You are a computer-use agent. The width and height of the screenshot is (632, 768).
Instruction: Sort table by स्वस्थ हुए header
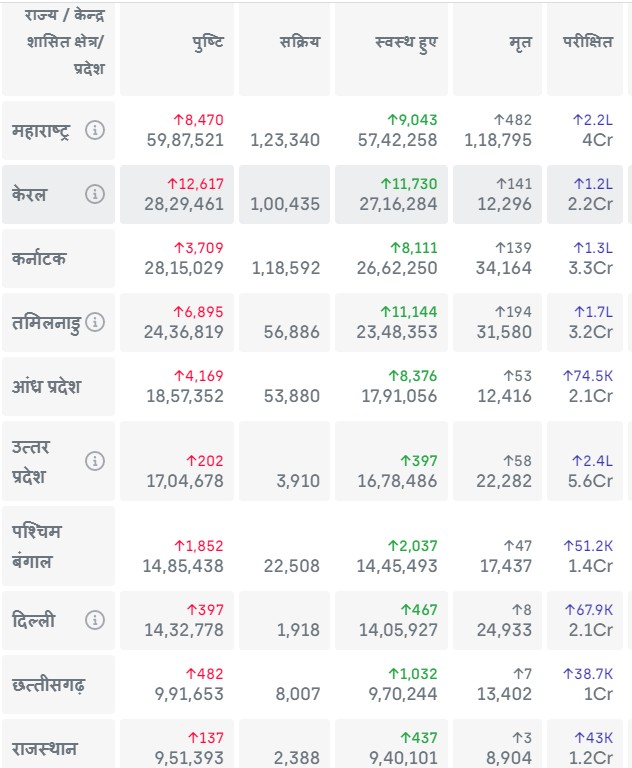pyautogui.click(x=406, y=43)
